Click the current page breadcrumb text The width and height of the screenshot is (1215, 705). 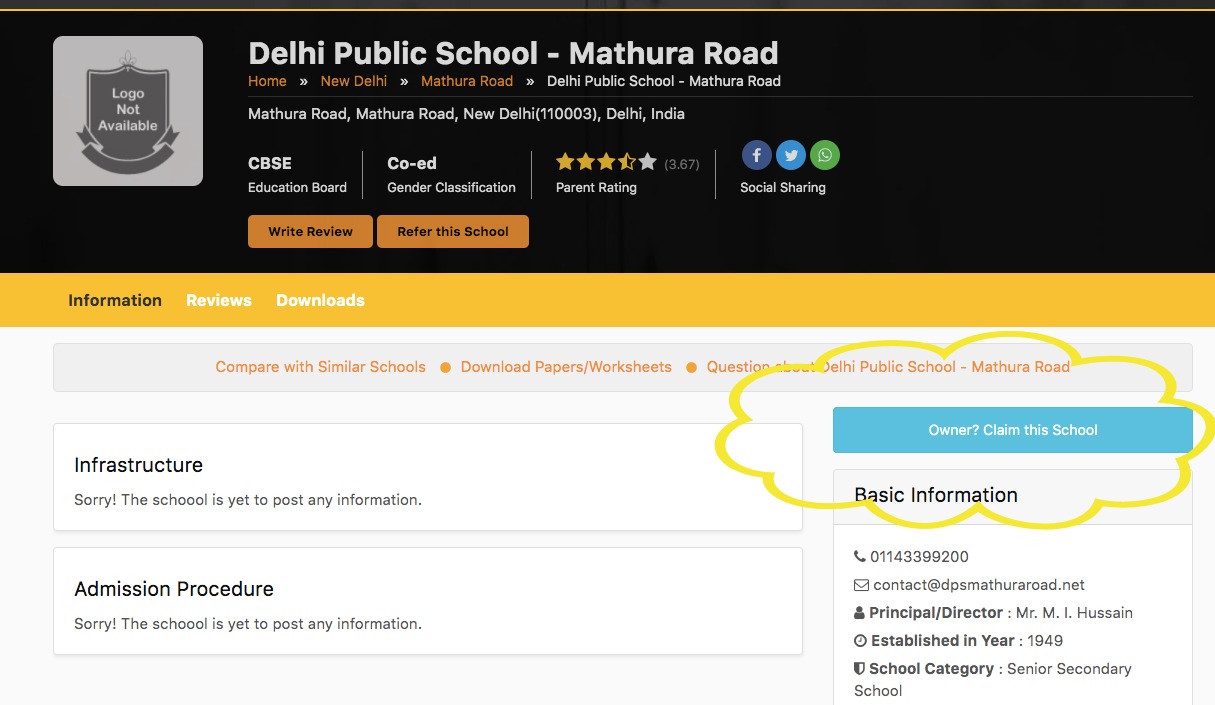coord(664,81)
